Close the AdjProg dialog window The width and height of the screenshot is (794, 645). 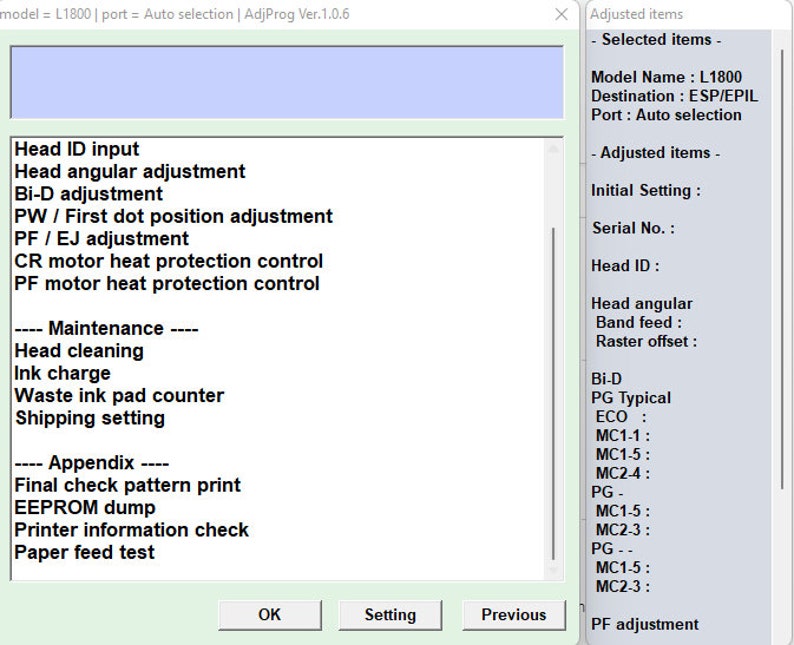pos(561,14)
